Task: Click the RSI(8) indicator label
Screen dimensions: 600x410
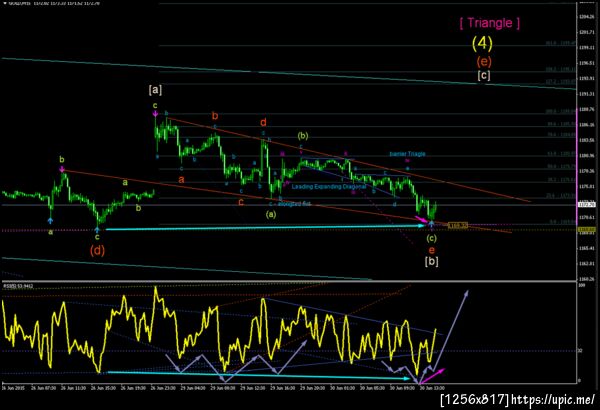Action: (18, 286)
